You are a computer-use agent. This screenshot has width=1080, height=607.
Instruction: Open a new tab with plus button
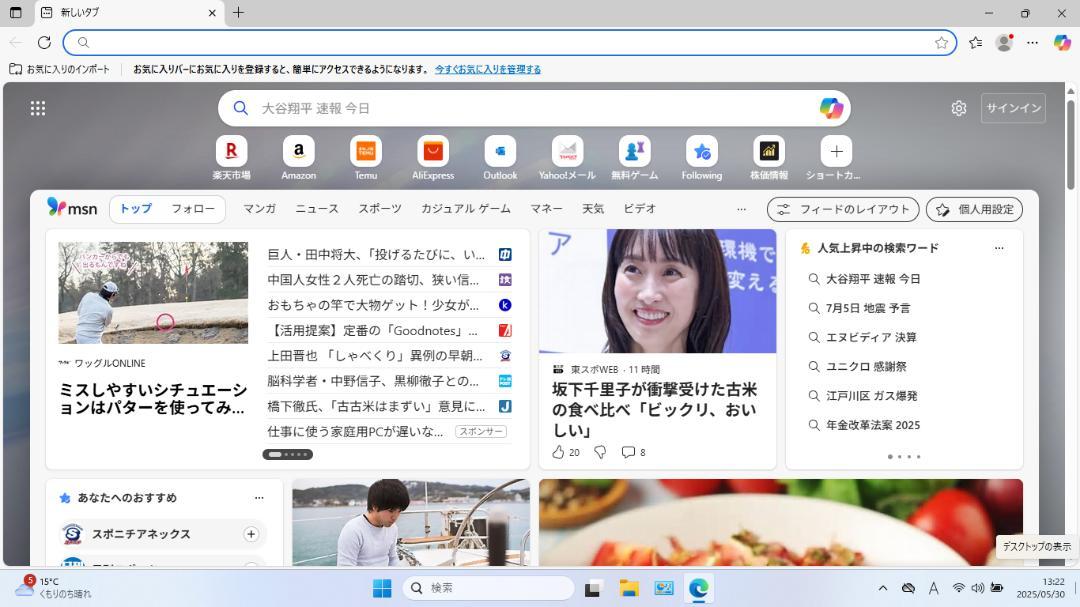click(x=238, y=12)
